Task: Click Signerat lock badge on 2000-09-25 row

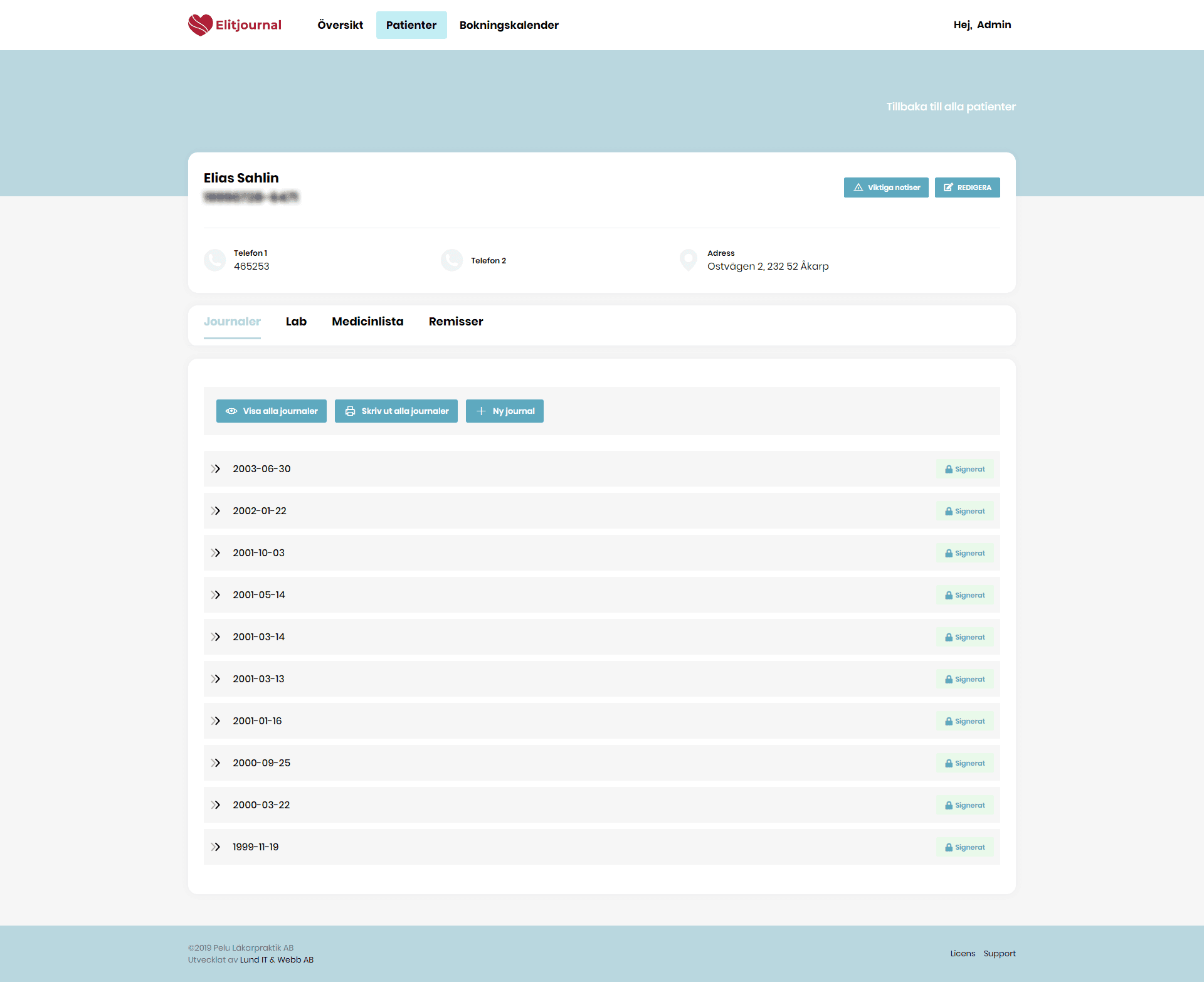Action: click(x=965, y=763)
